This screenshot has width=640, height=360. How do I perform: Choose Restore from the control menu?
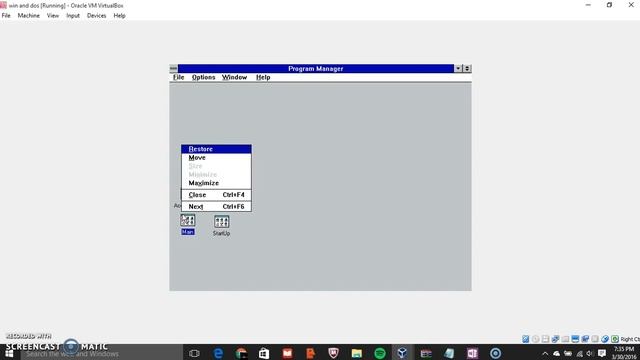[216, 149]
